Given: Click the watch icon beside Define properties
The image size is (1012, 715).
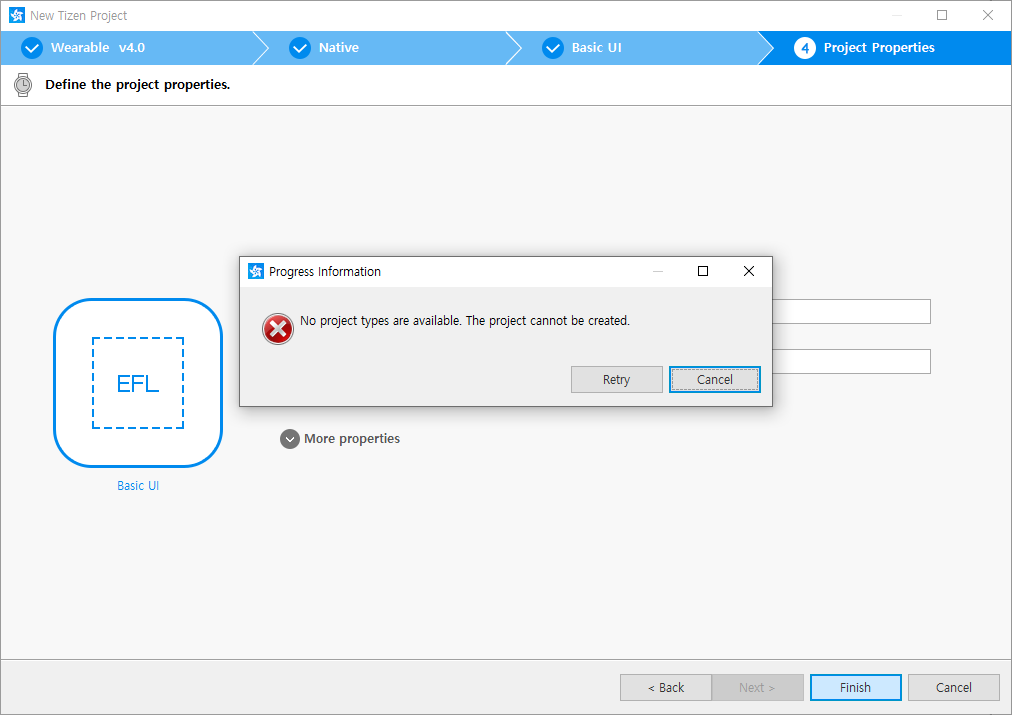Looking at the screenshot, I should [x=23, y=85].
